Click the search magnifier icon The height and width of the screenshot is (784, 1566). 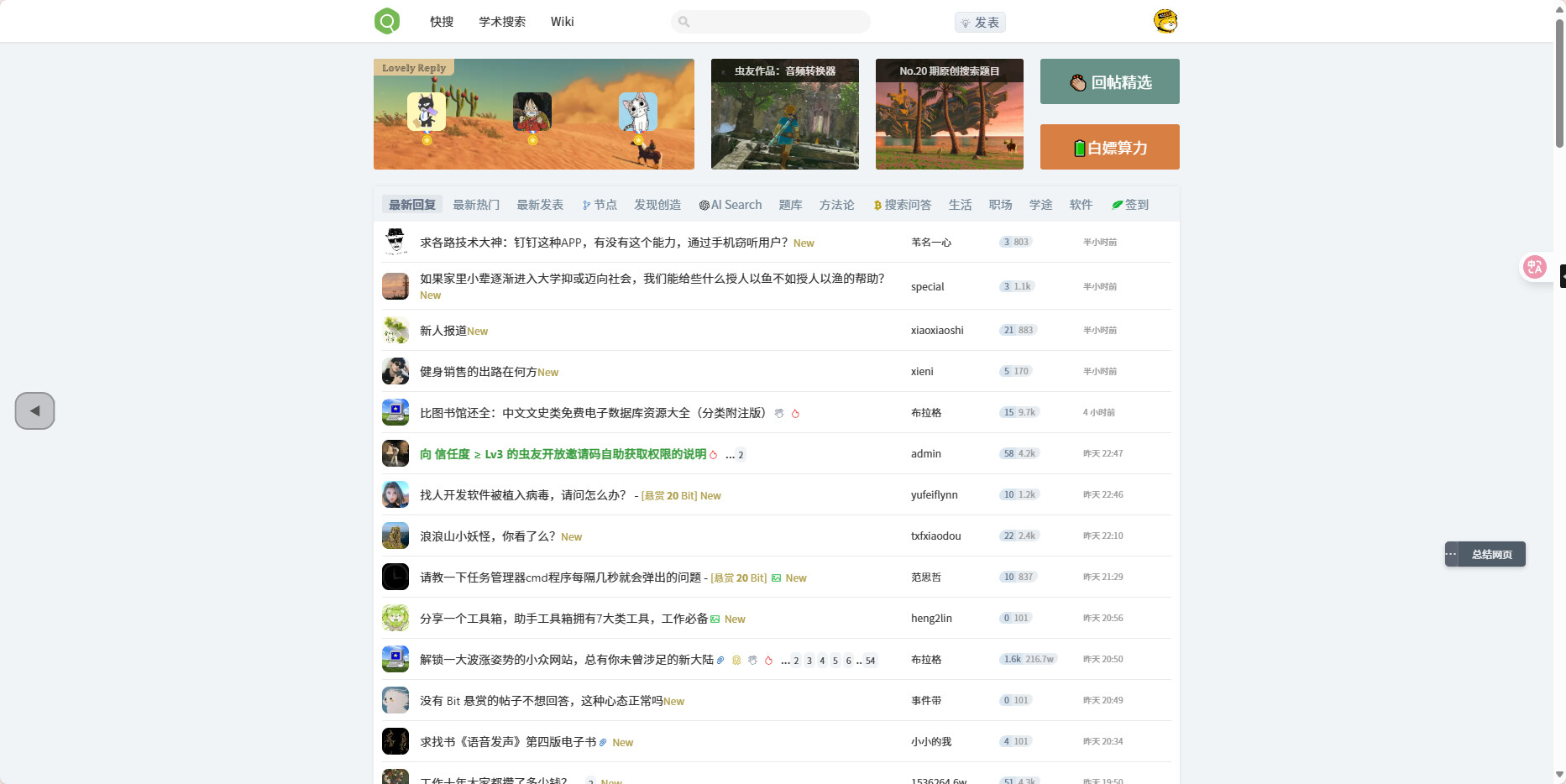[684, 22]
